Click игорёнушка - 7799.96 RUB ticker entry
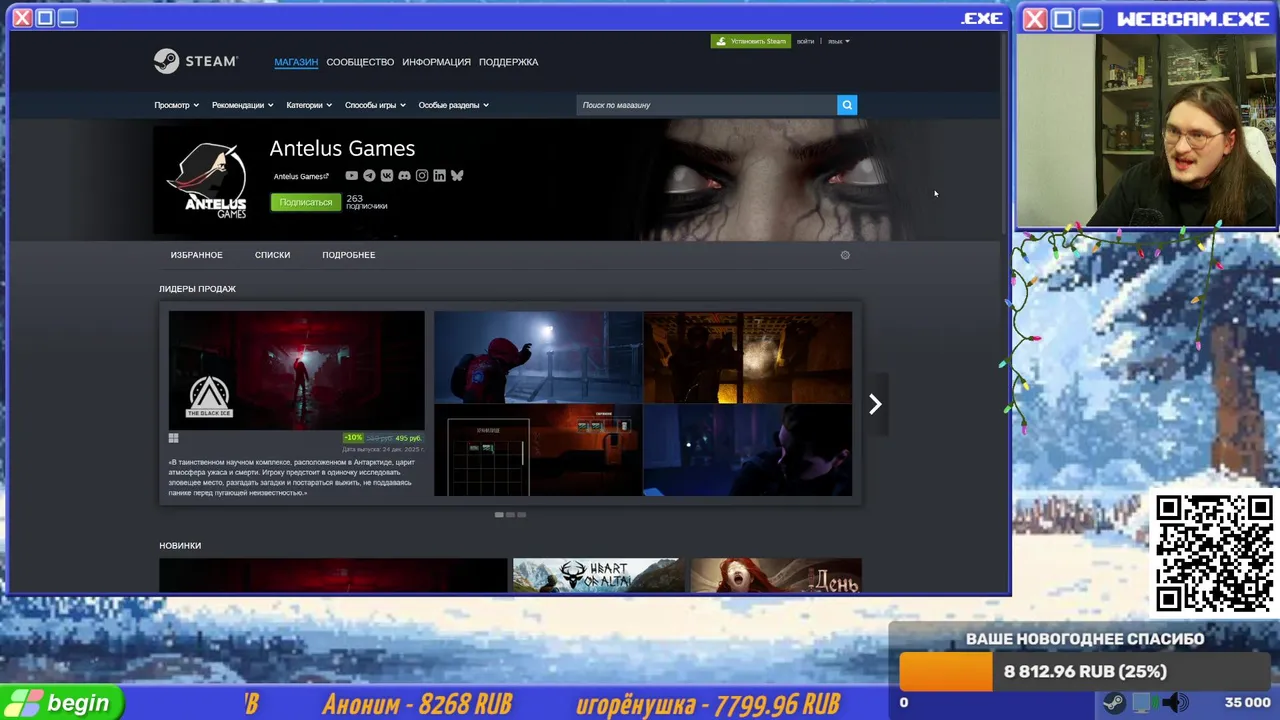Image resolution: width=1280 pixels, height=720 pixels. [708, 704]
